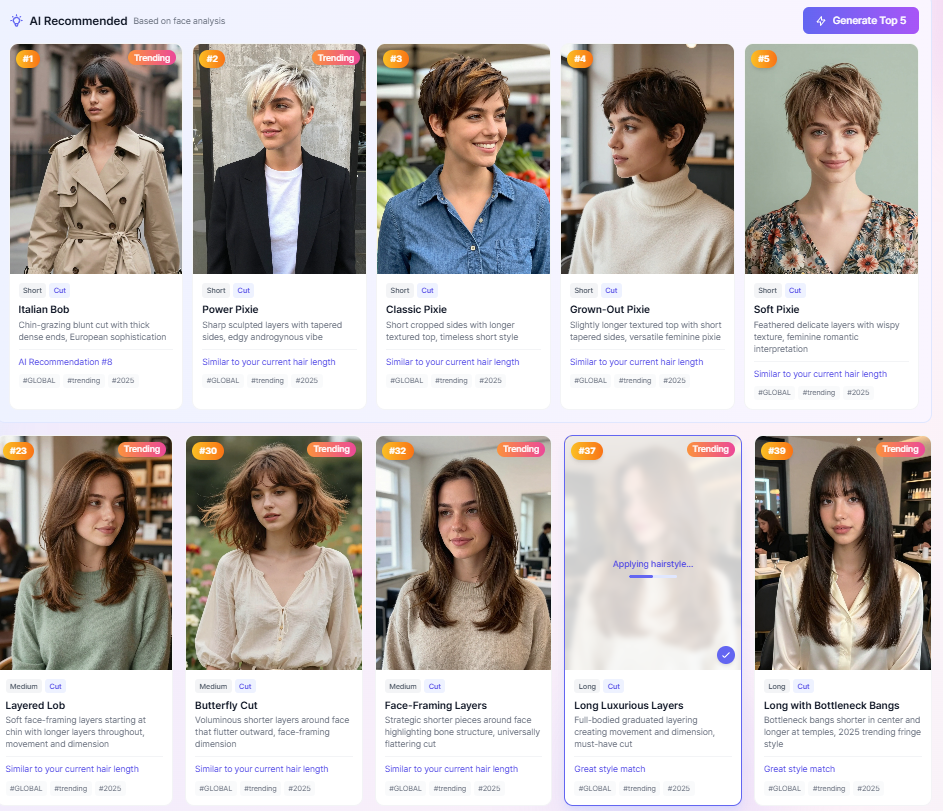Click the Applying hairstyle progress bar

pyautogui.click(x=653, y=575)
